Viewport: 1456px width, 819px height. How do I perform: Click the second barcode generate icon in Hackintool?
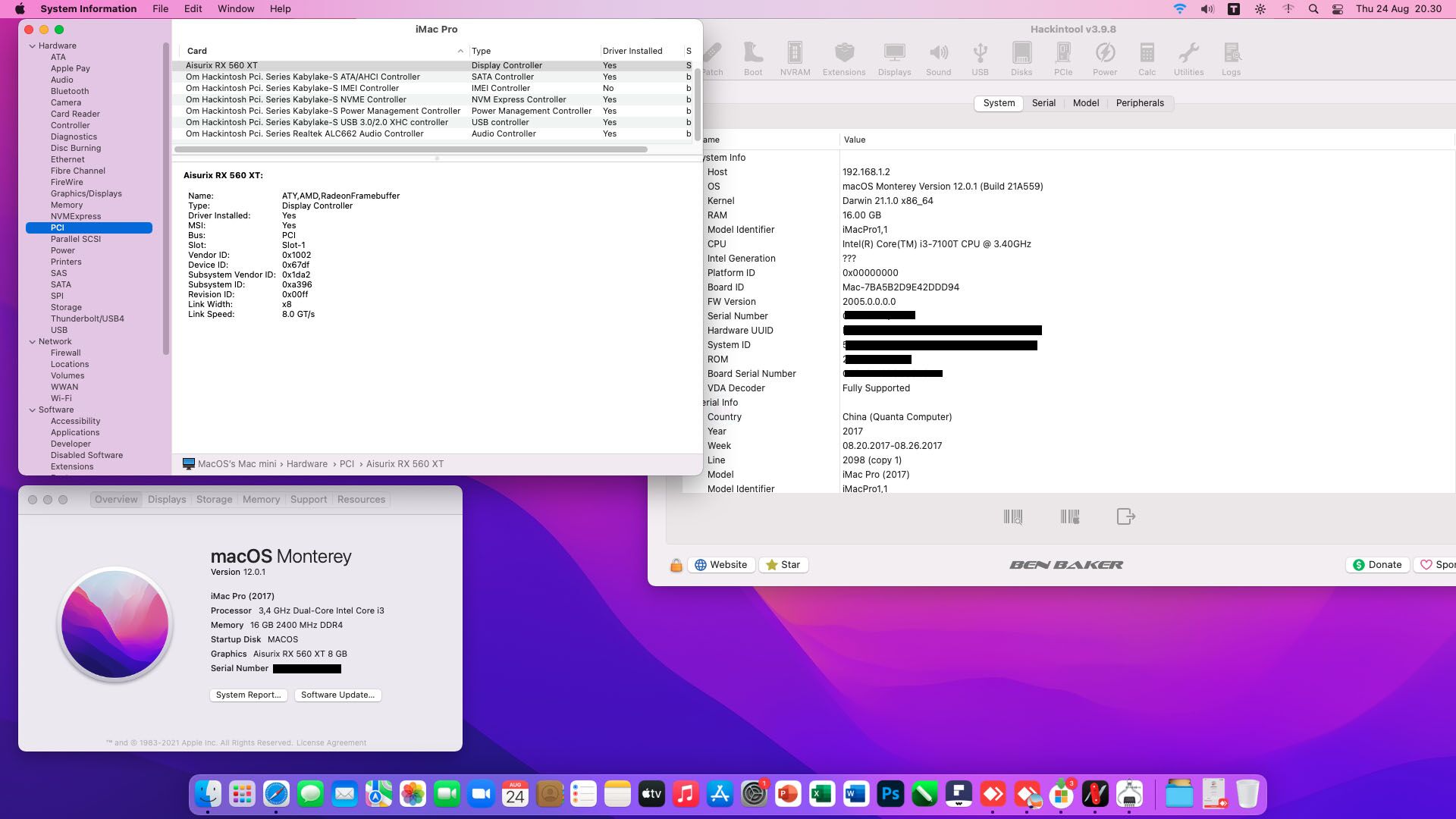(x=1069, y=517)
